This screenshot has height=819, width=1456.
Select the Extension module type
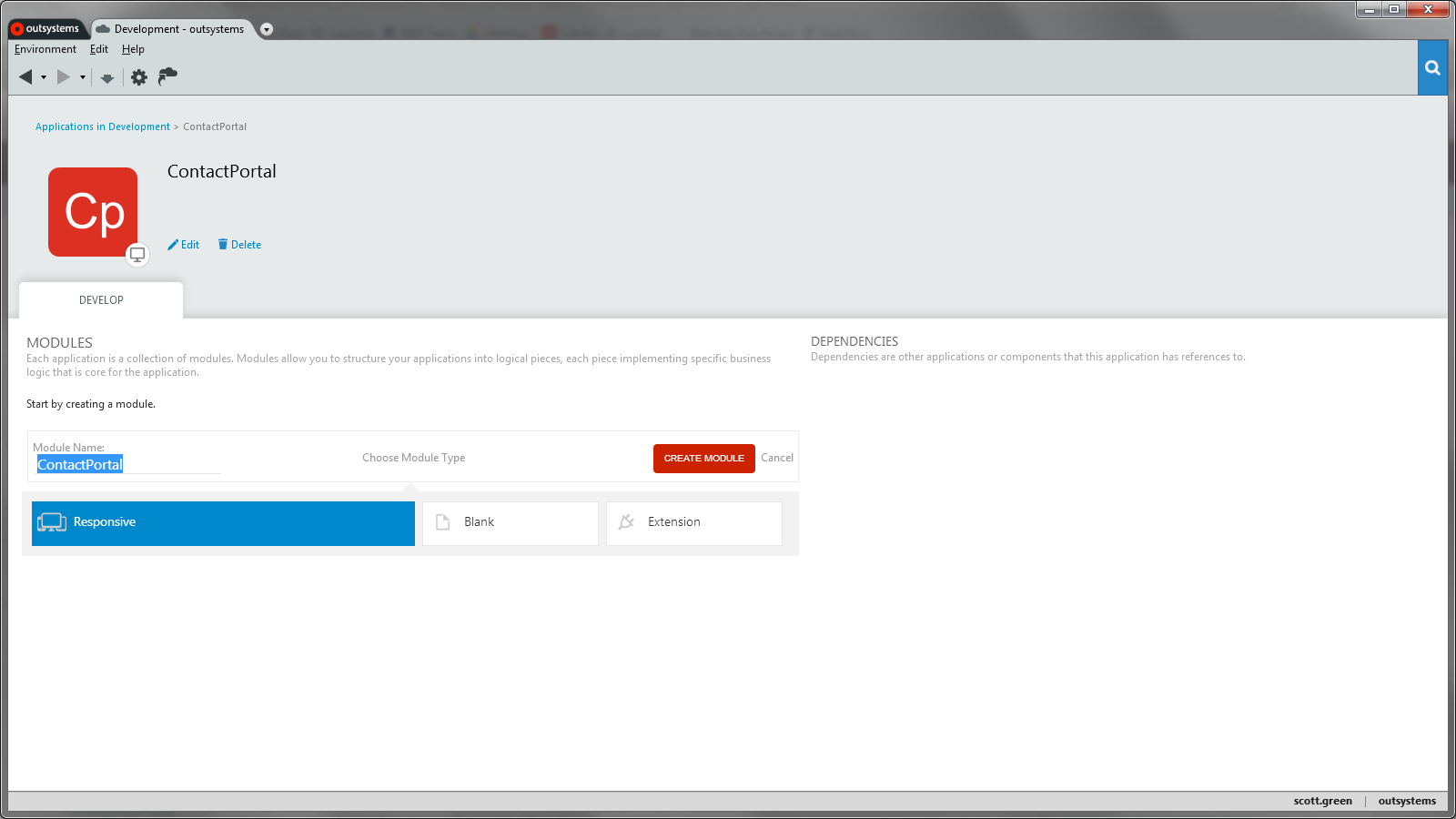[x=693, y=522]
